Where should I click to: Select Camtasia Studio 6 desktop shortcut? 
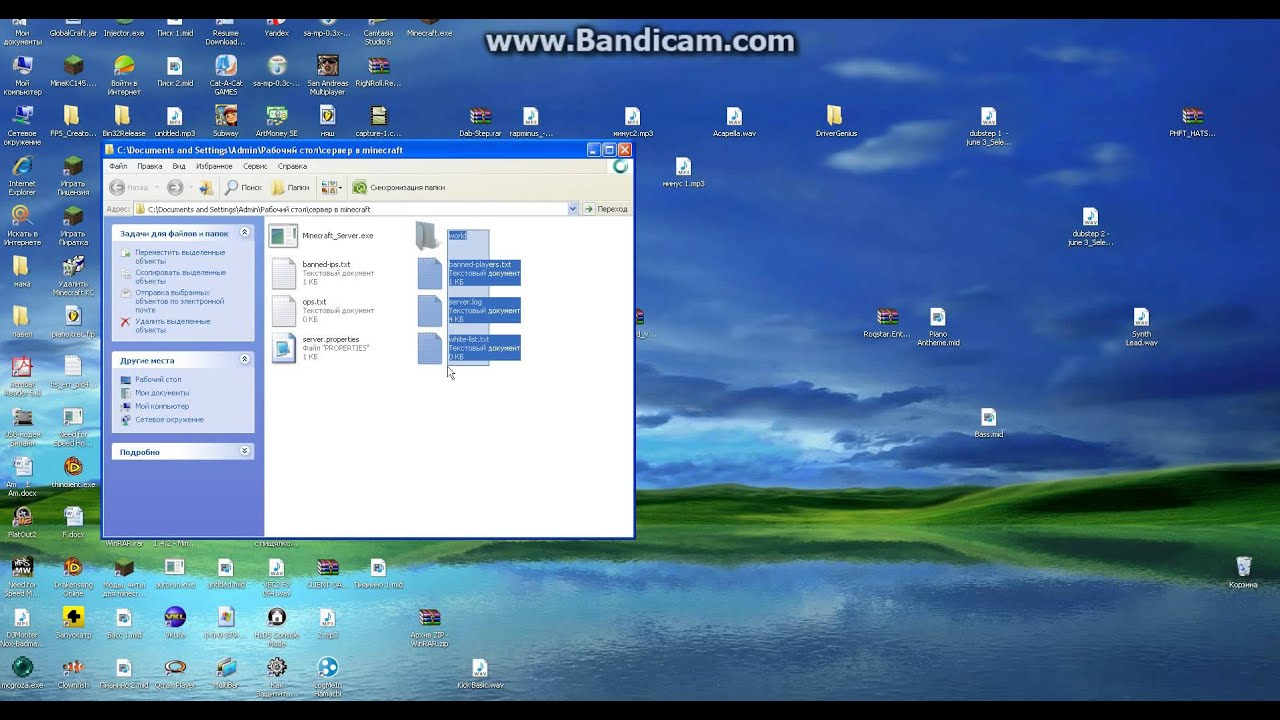tap(378, 32)
